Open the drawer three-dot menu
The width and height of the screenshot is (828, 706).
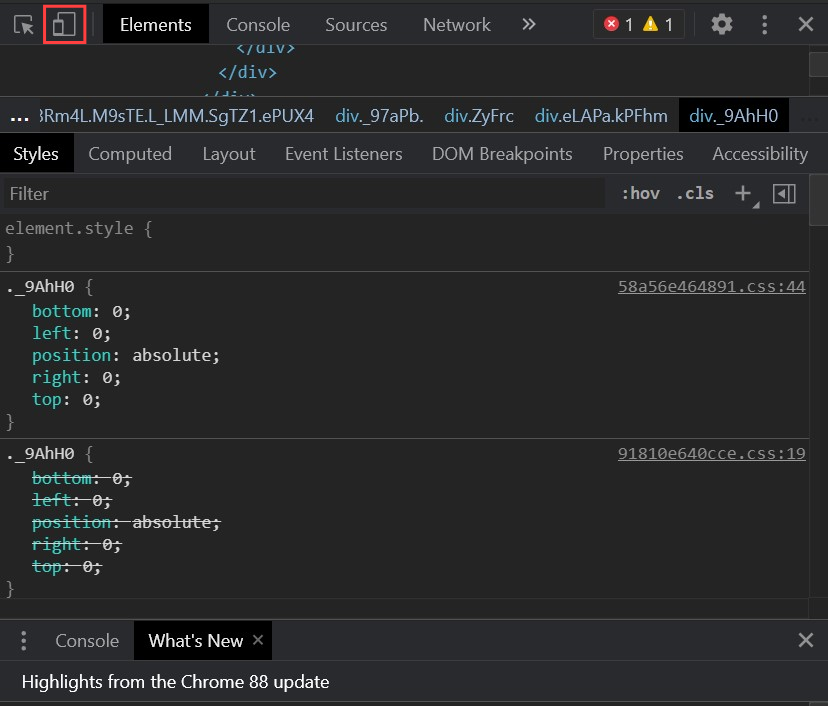[24, 641]
